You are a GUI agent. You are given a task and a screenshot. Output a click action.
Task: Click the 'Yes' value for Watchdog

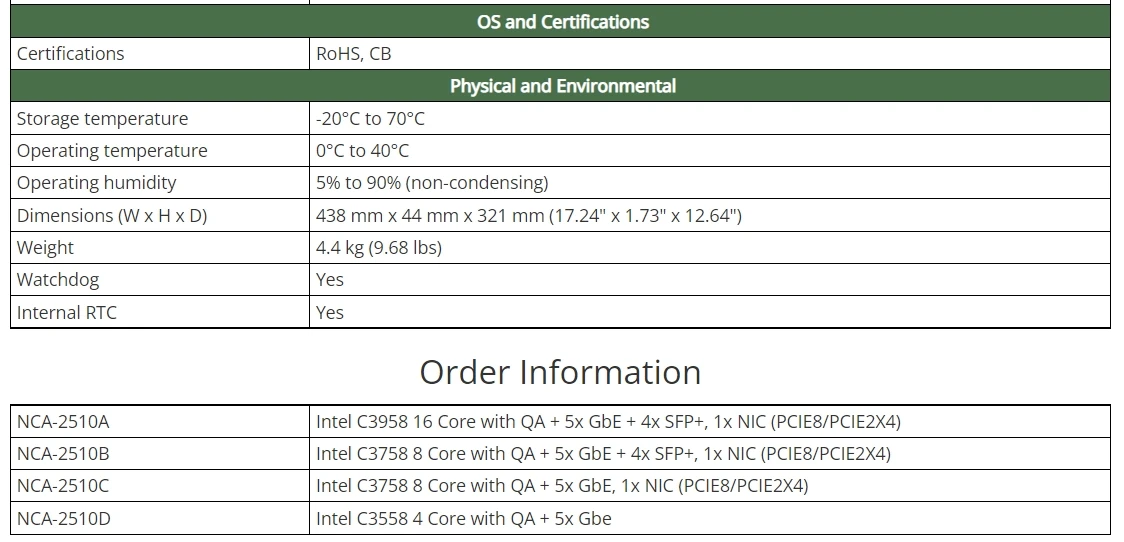tap(330, 280)
